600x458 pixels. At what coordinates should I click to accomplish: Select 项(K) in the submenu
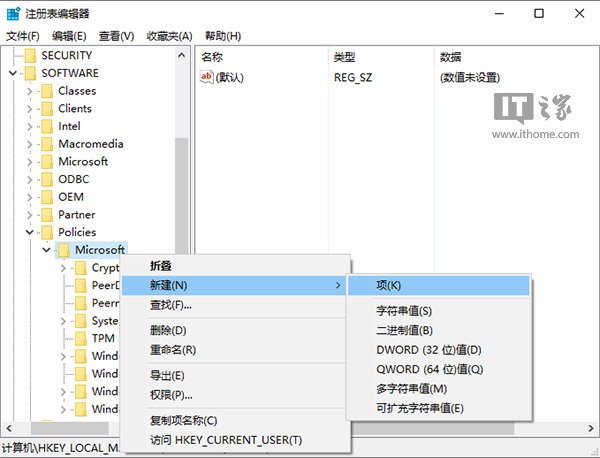(x=439, y=285)
